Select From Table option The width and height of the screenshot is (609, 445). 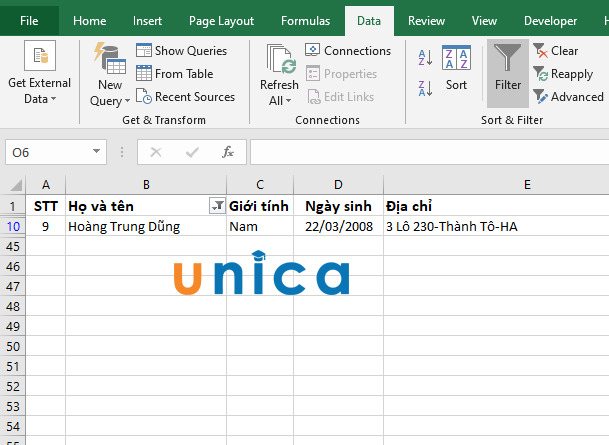175,73
